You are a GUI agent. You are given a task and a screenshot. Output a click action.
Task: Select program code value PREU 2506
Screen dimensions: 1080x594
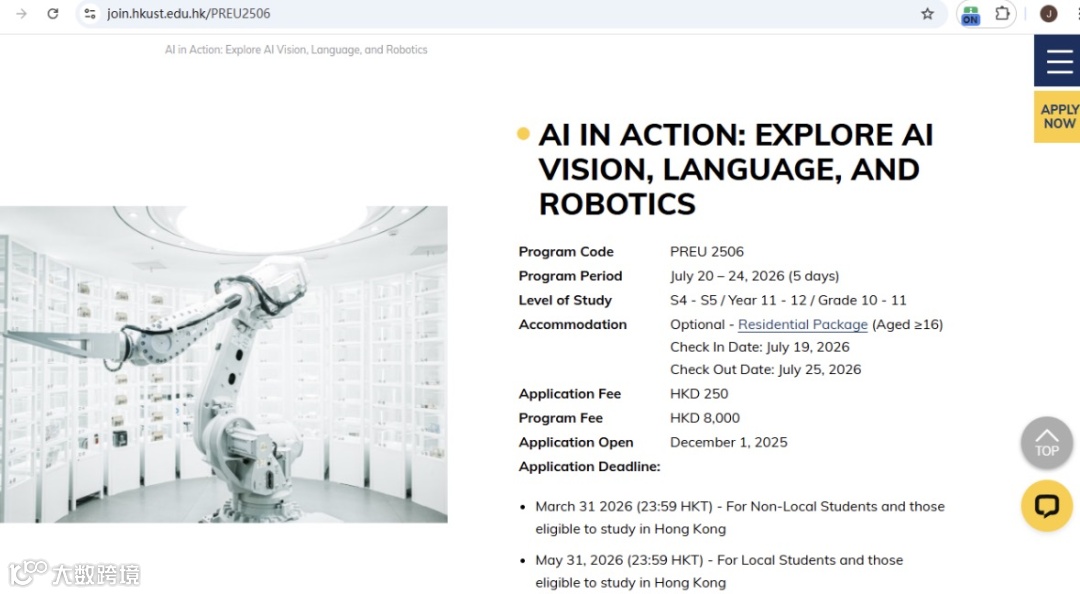pyautogui.click(x=707, y=252)
